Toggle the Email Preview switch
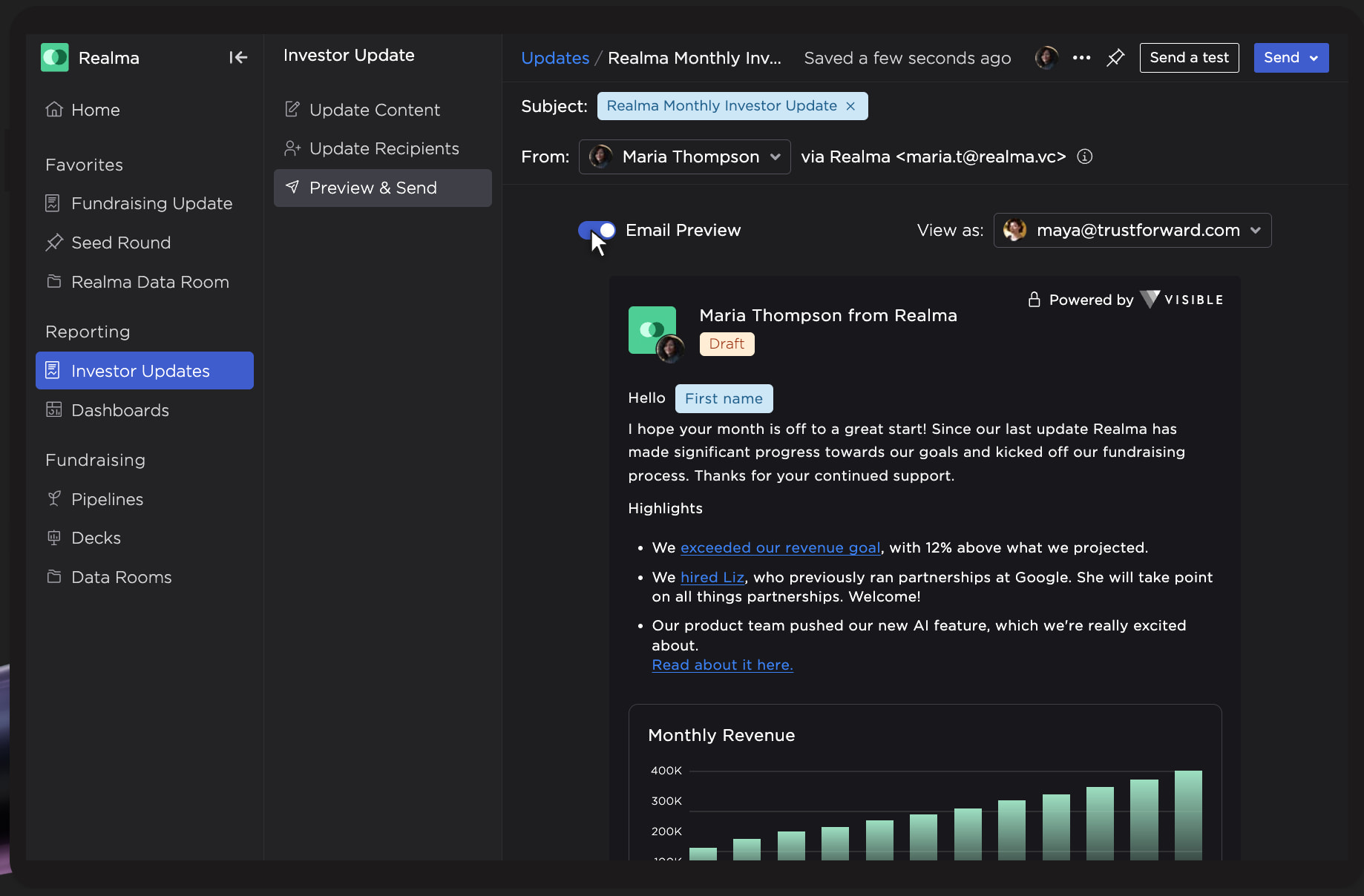 (x=597, y=230)
